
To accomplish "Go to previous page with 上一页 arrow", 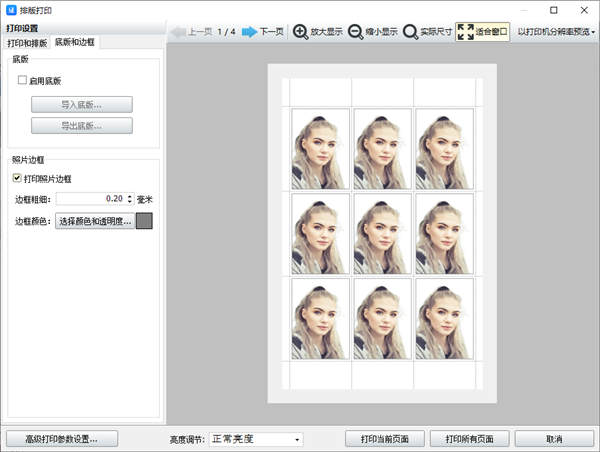I will click(178, 31).
